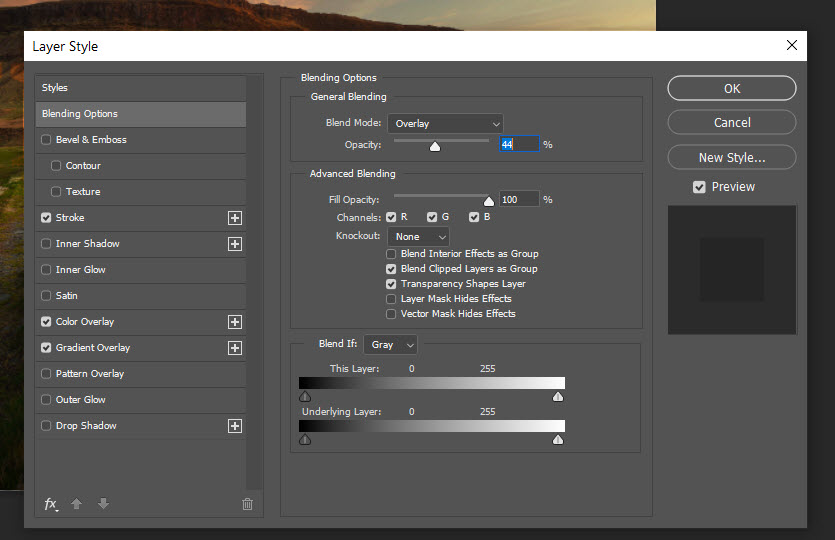
Task: Add another Stroke effect with plus icon
Action: [235, 218]
